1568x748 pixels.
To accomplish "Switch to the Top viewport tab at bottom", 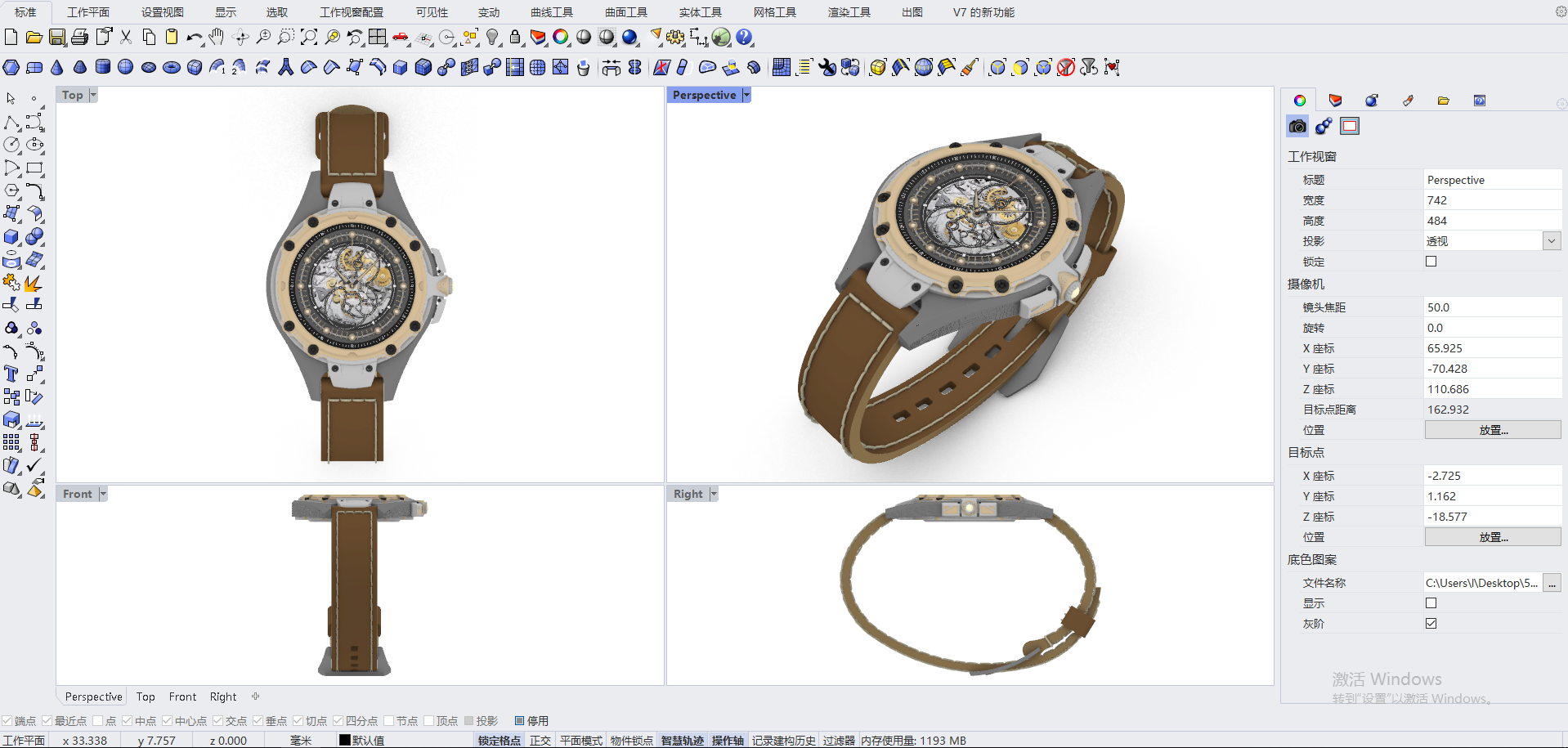I will pyautogui.click(x=146, y=696).
